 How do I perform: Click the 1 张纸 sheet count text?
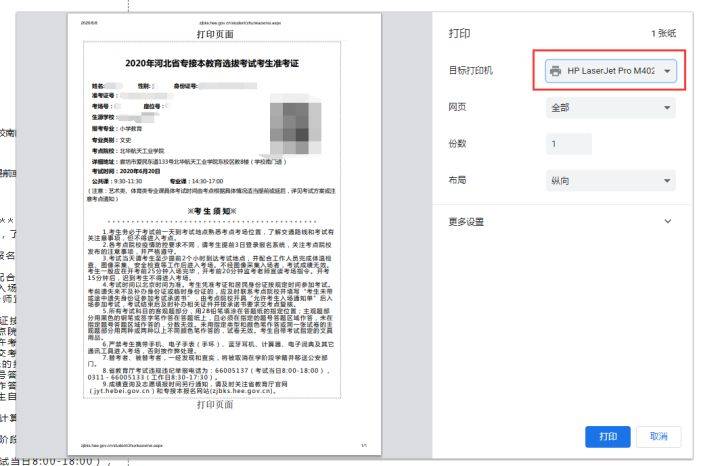664,33
